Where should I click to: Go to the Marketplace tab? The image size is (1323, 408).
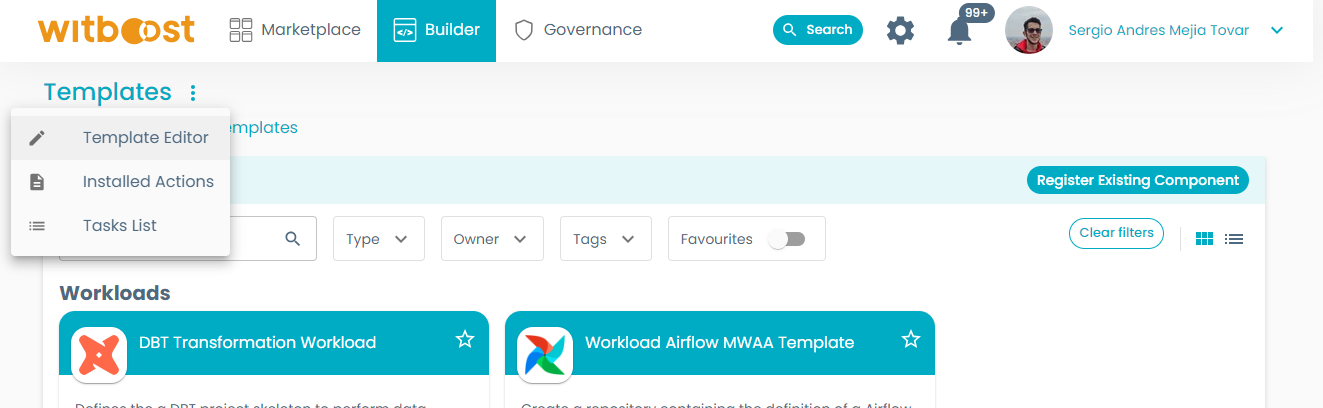click(x=295, y=30)
